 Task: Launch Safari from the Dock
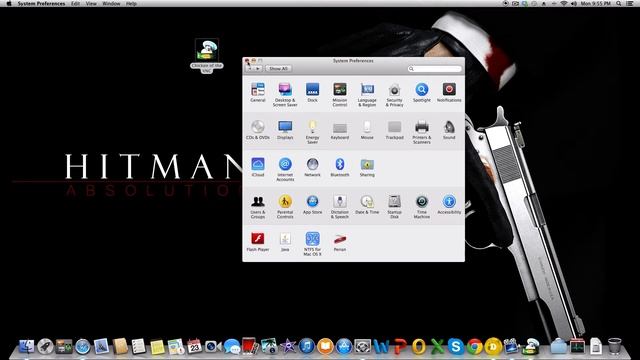(82, 347)
